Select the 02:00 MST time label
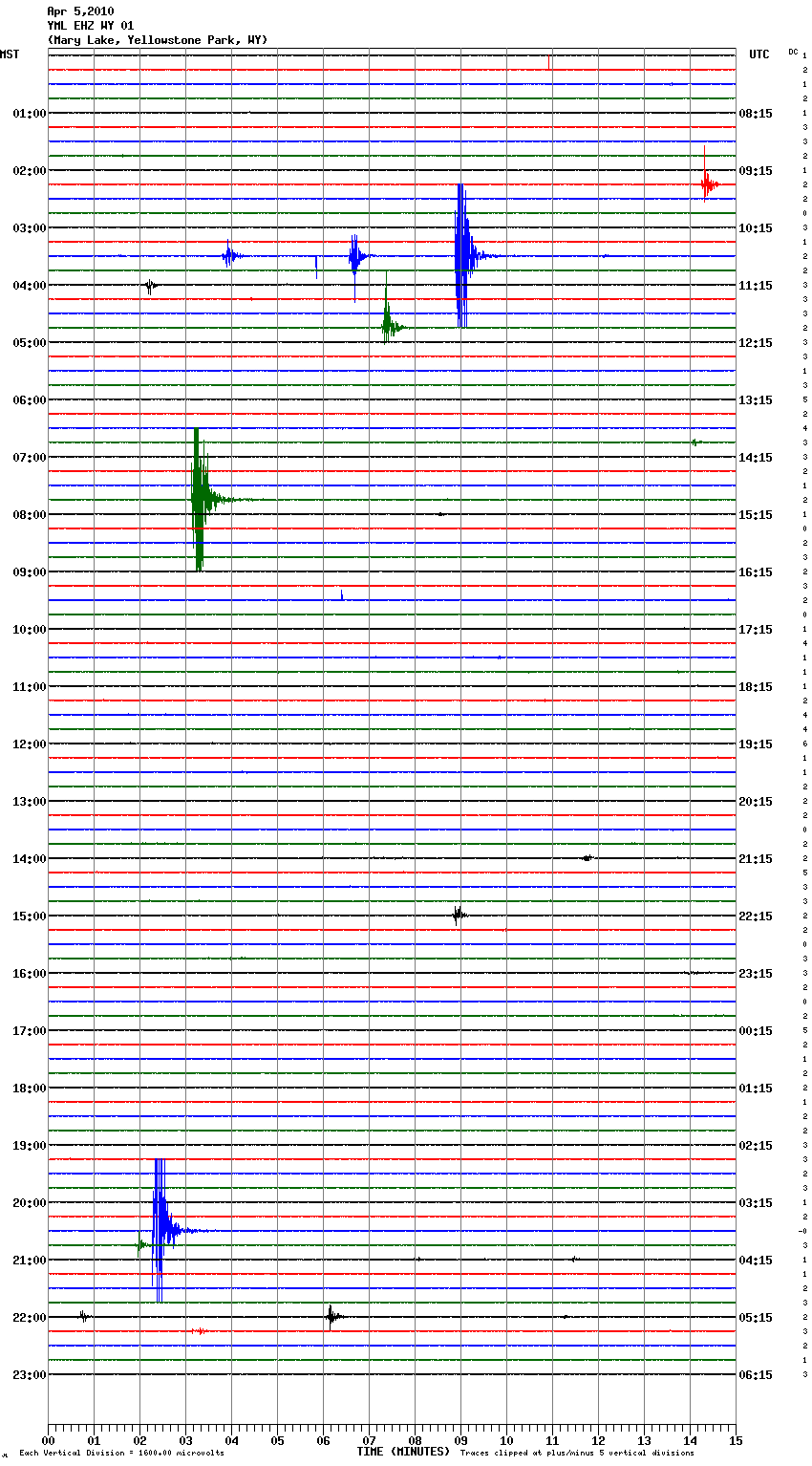The image size is (812, 1466). [30, 171]
